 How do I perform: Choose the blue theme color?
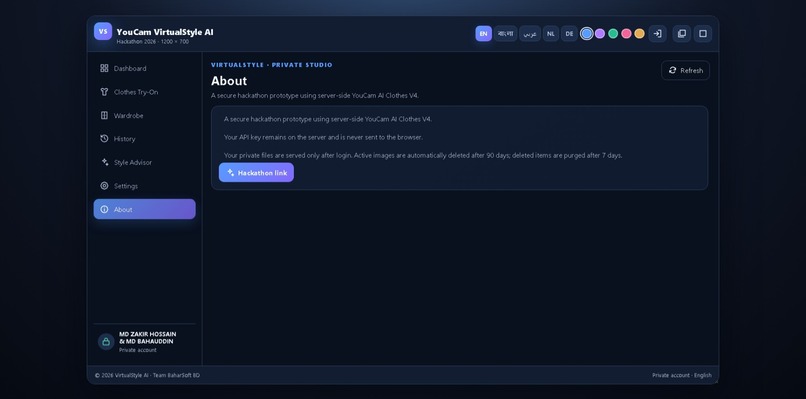pyautogui.click(x=587, y=33)
